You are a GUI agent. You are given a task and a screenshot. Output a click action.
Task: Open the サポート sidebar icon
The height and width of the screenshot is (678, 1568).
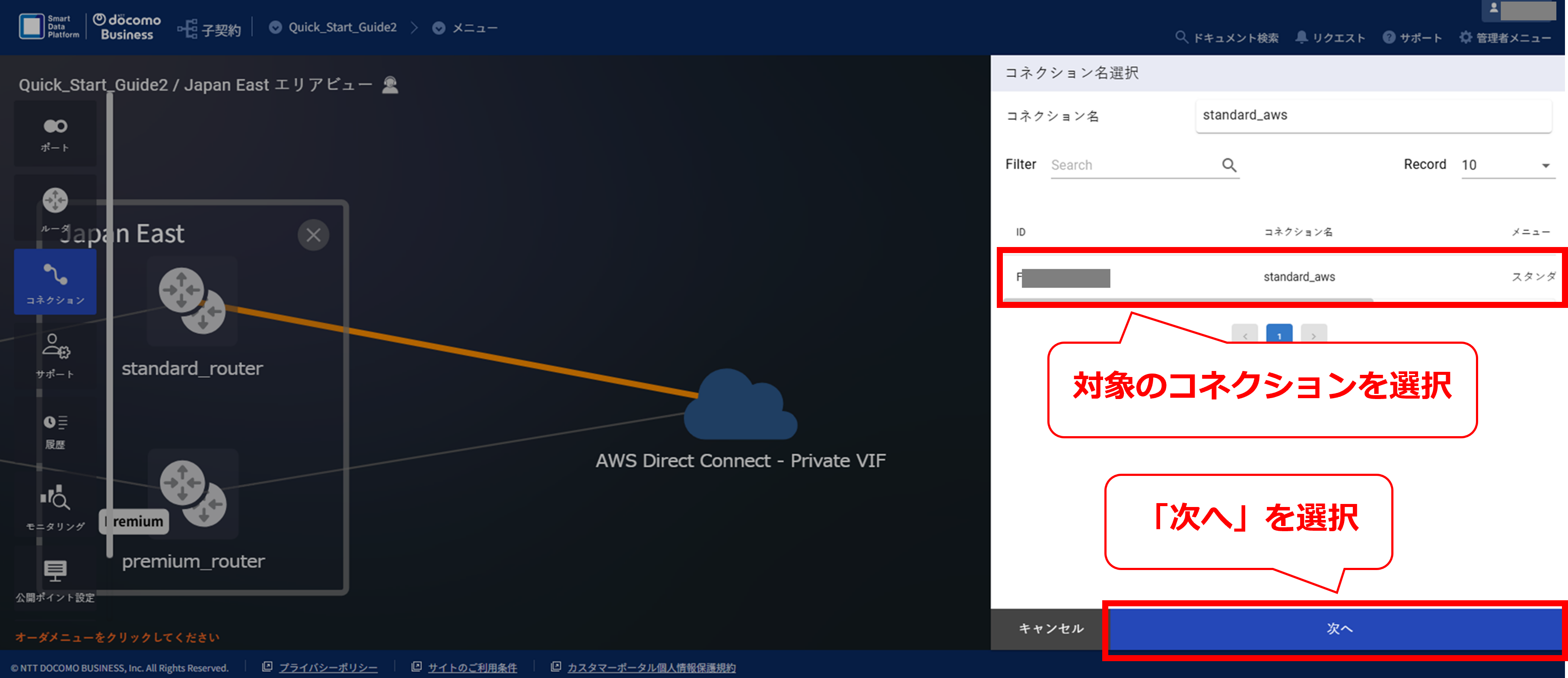pos(55,355)
